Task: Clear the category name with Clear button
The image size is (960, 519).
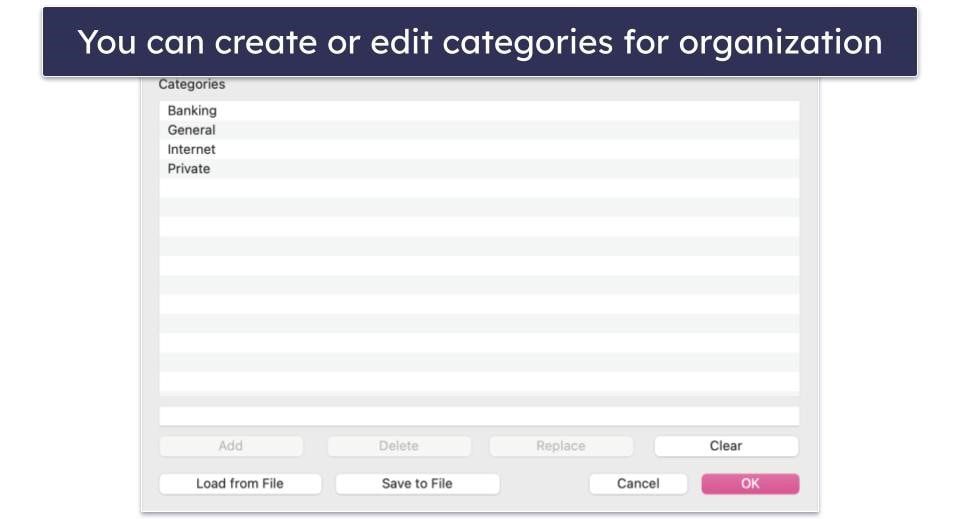Action: (x=726, y=446)
